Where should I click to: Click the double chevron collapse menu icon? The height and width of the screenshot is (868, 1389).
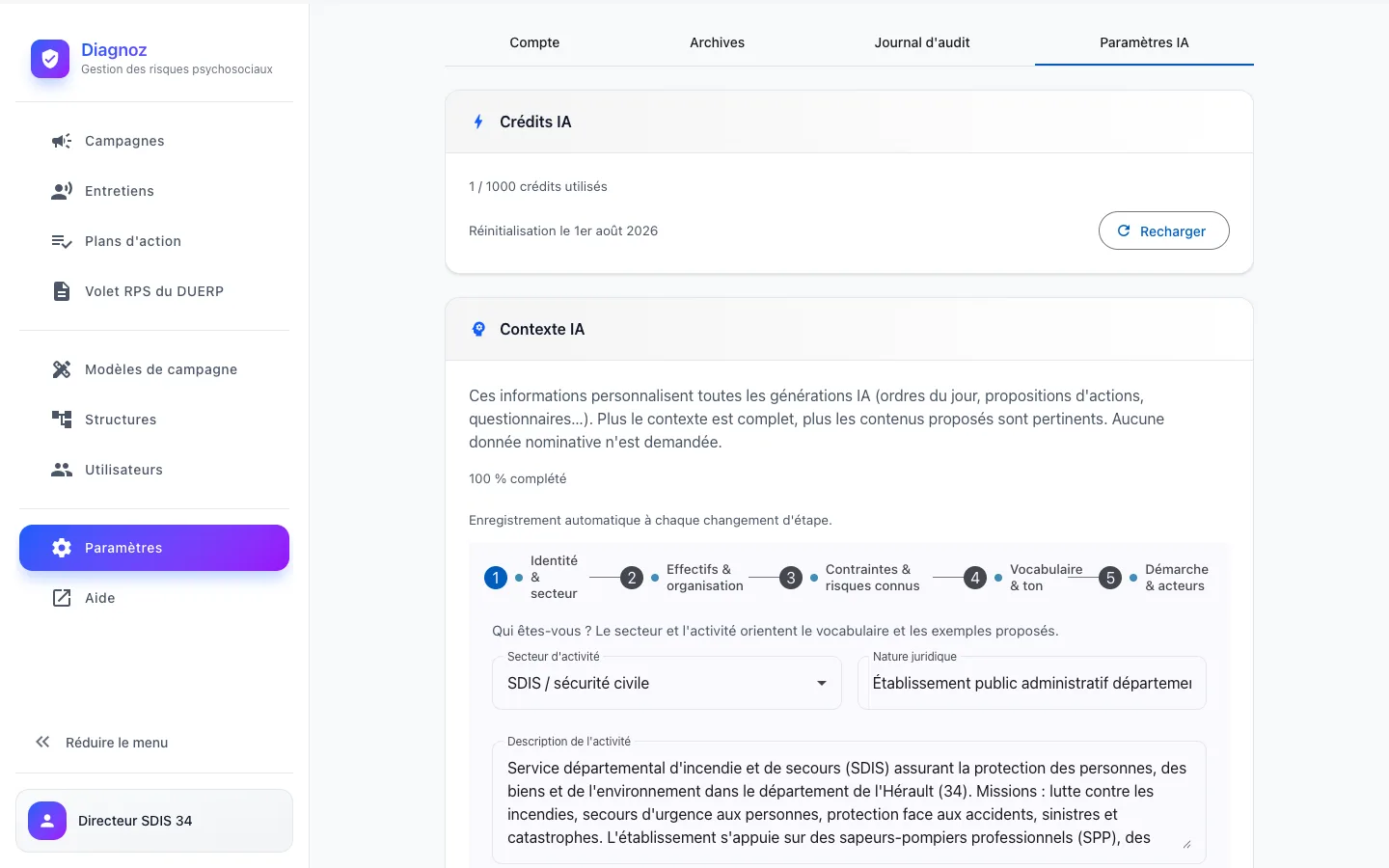click(42, 742)
